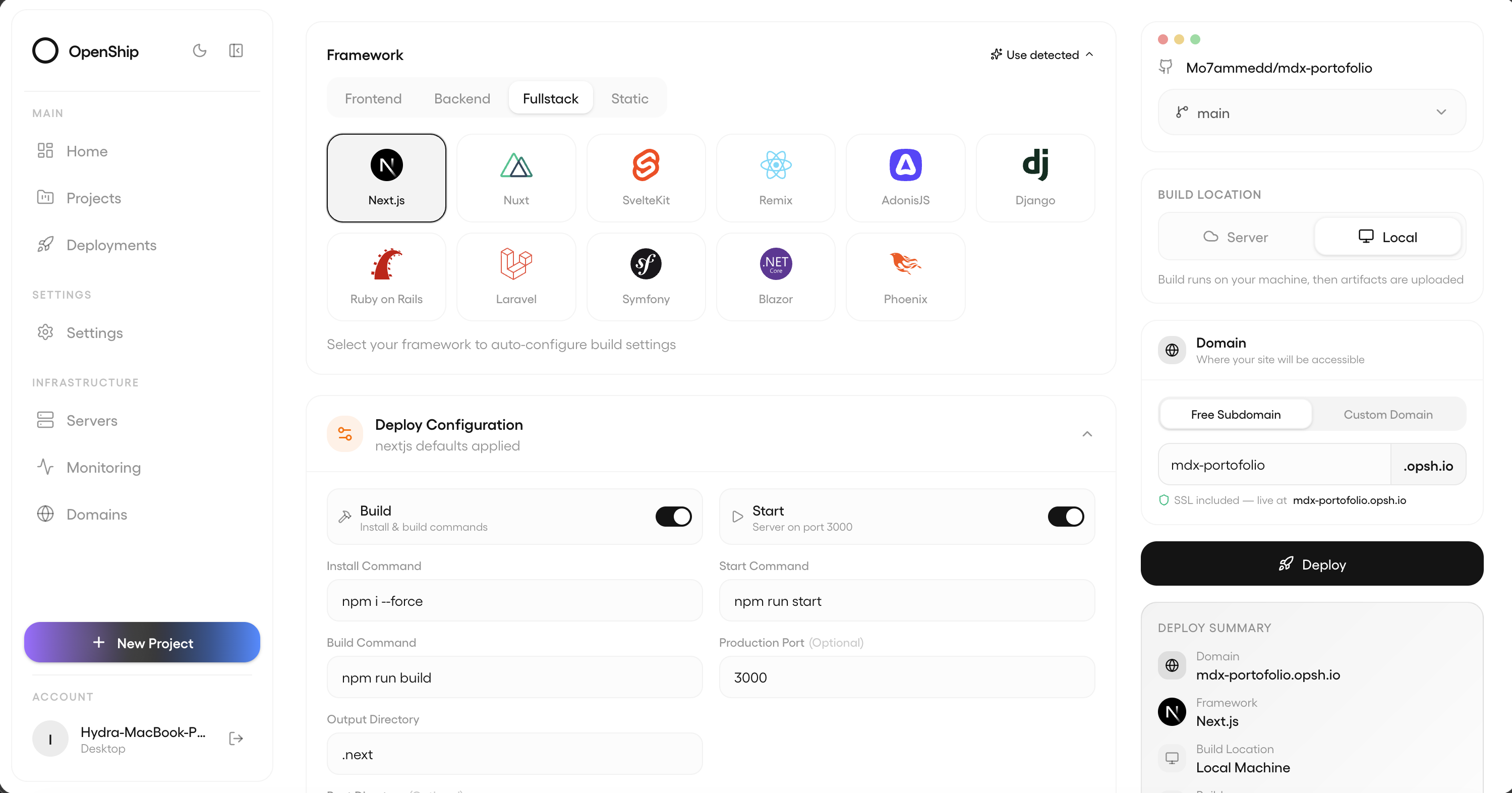Image resolution: width=1512 pixels, height=793 pixels.
Task: Choose the Nuxt framework card
Action: (x=516, y=178)
